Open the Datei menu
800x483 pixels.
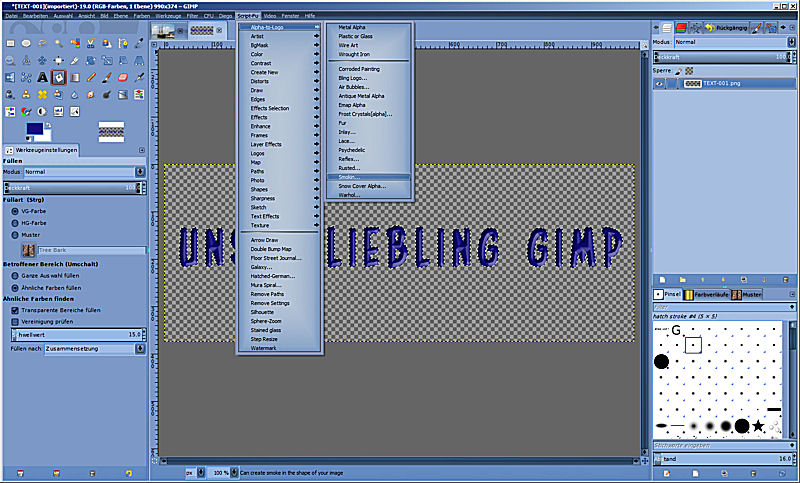11,16
